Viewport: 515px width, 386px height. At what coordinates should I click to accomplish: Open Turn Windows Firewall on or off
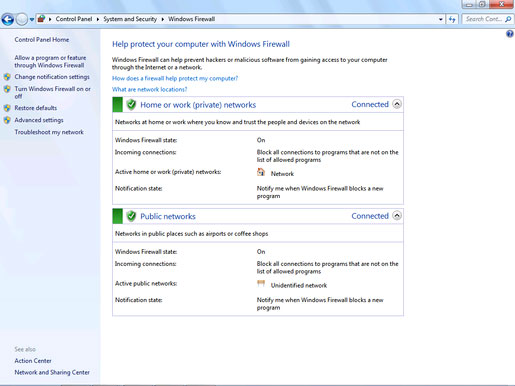tap(52, 92)
